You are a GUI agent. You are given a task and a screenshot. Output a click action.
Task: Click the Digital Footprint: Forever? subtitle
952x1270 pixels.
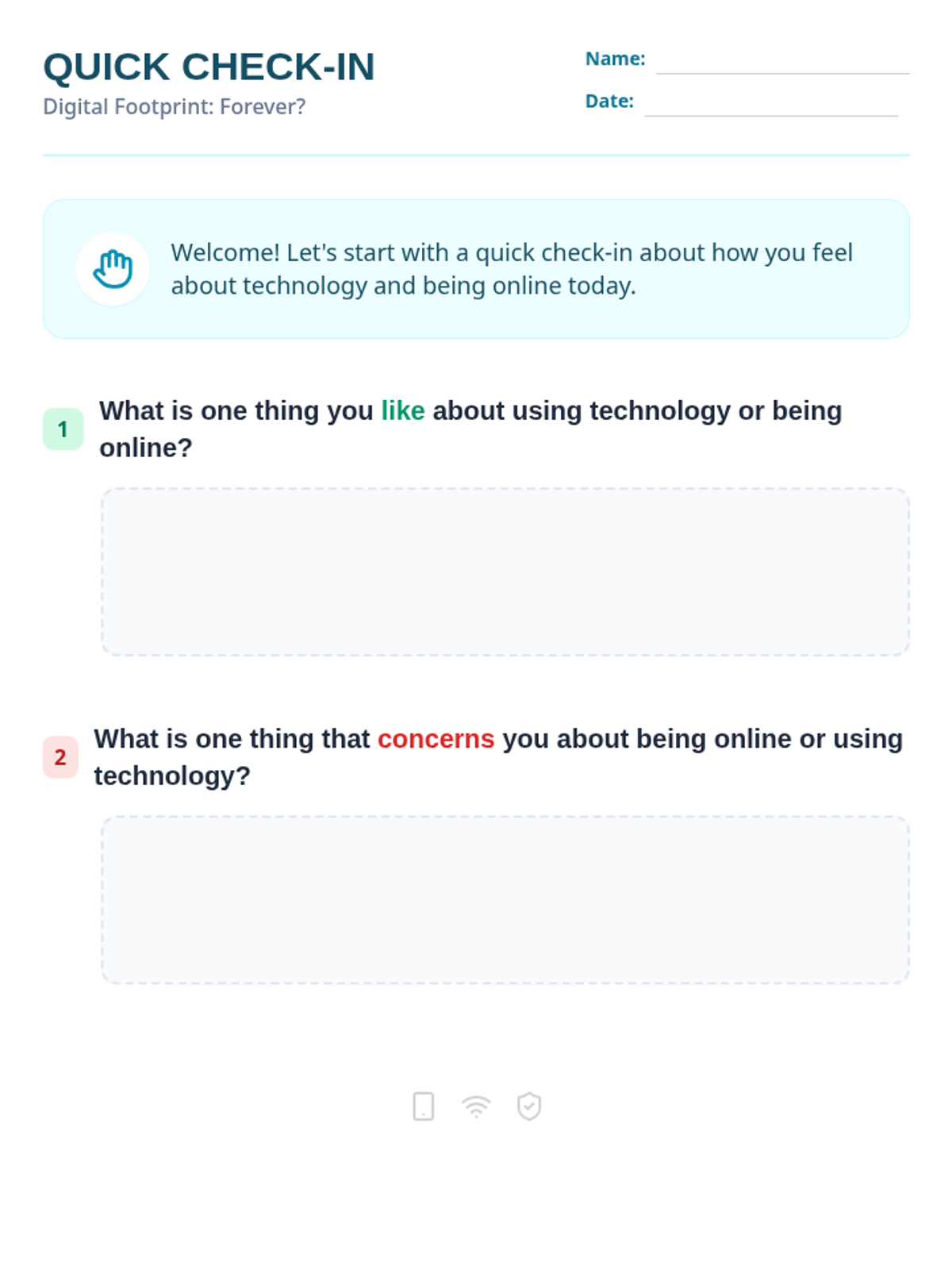[174, 106]
